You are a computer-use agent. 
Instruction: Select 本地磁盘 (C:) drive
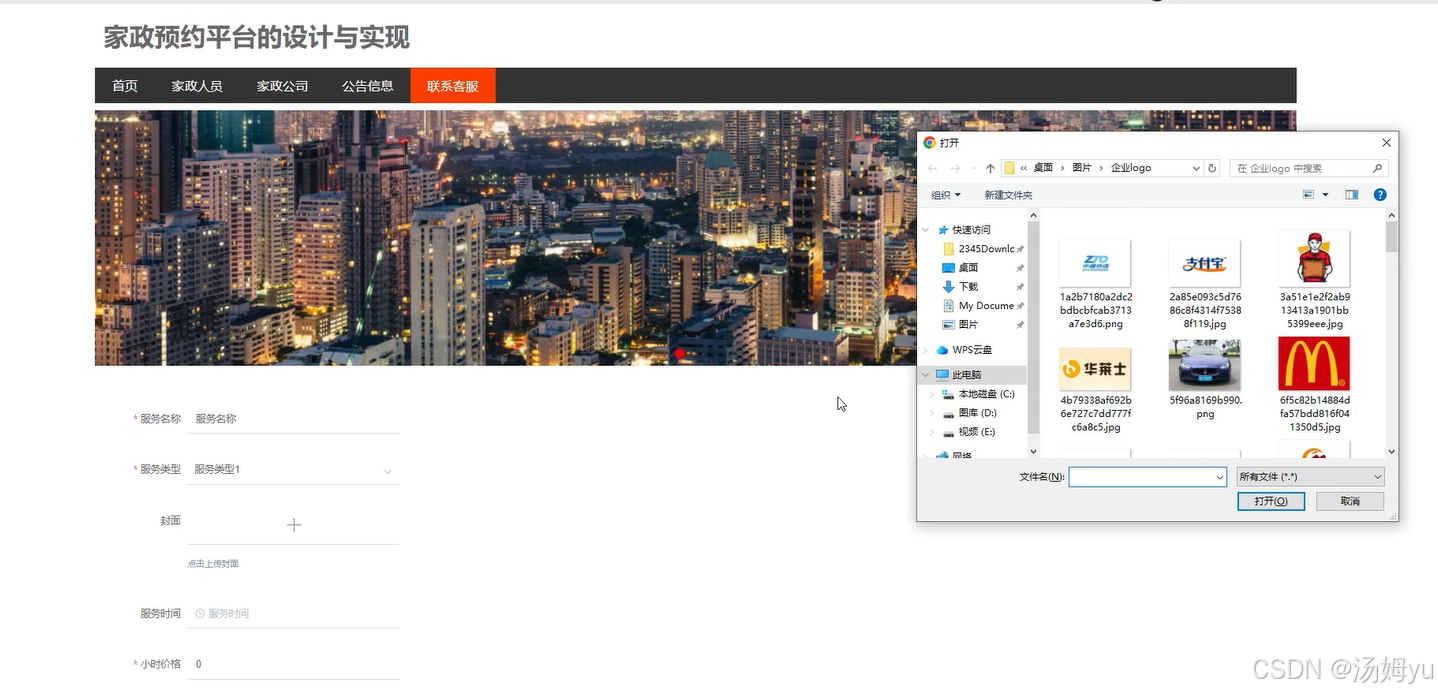coord(986,394)
